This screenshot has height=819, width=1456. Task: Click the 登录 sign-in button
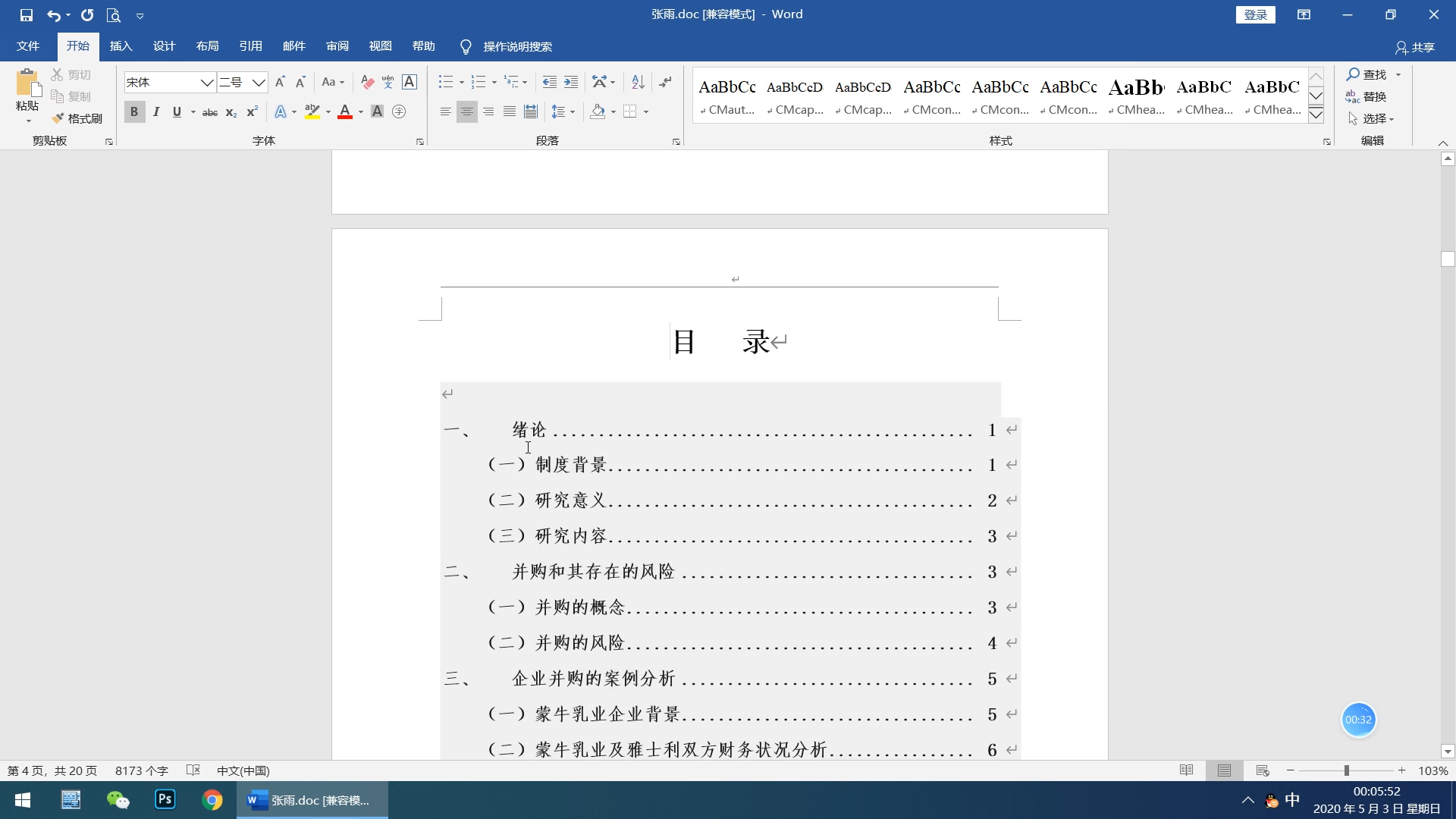point(1255,14)
